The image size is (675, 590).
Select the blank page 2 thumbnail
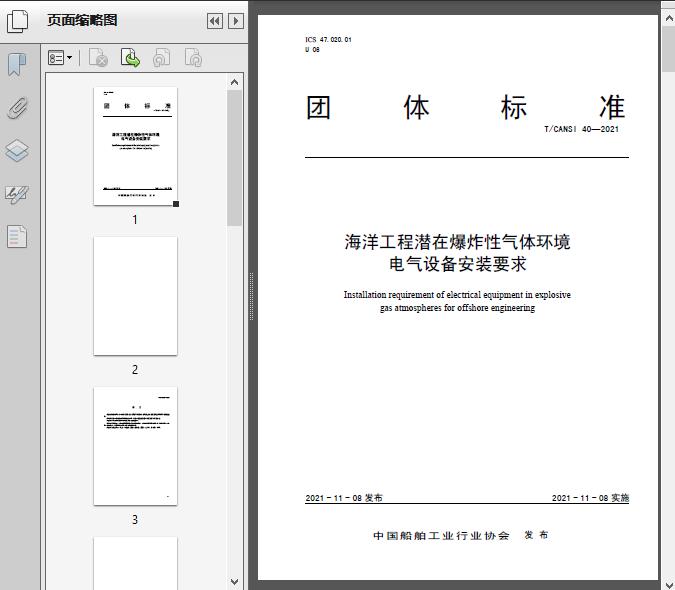coord(135,296)
